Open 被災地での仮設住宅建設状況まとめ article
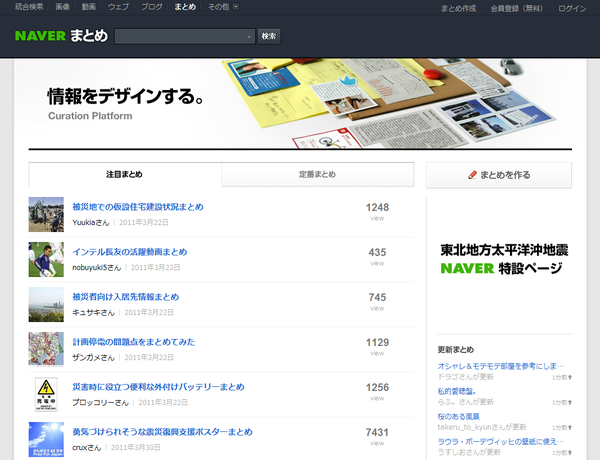This screenshot has height=460, width=600. coord(138,207)
